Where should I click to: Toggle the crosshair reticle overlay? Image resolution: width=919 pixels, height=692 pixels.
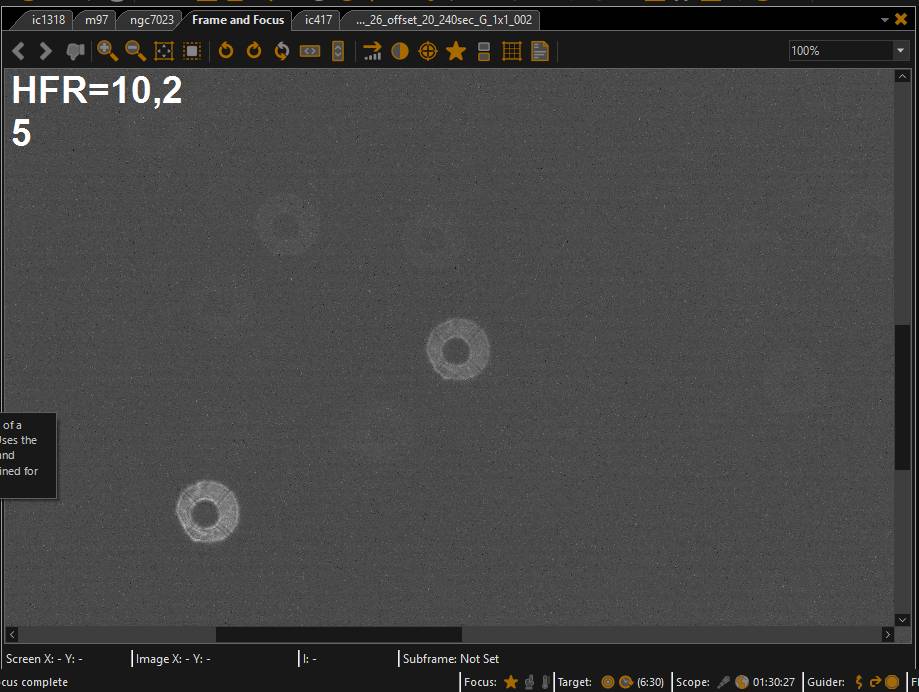[428, 51]
